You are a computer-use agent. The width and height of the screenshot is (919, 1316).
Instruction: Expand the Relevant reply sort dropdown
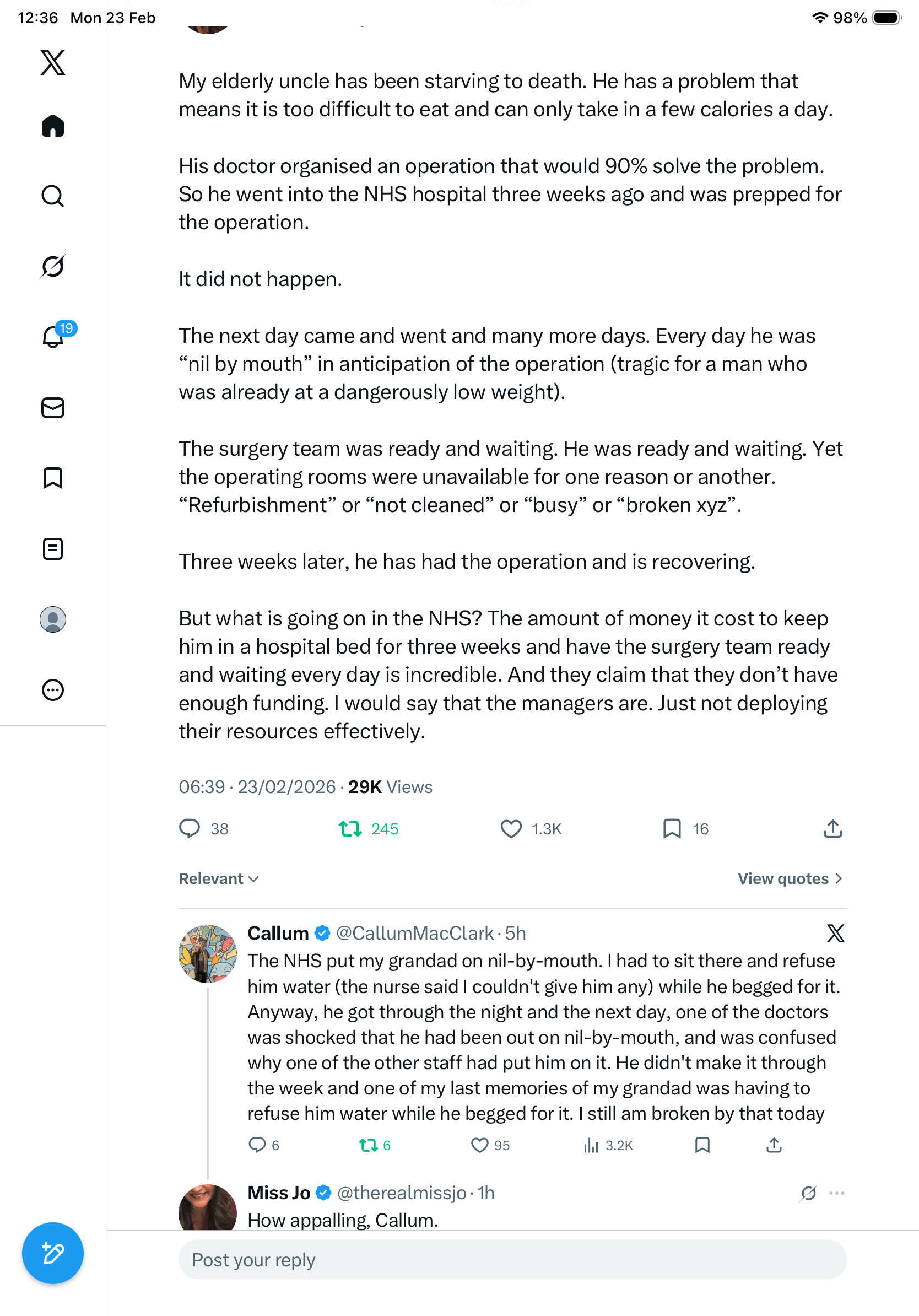(x=219, y=878)
